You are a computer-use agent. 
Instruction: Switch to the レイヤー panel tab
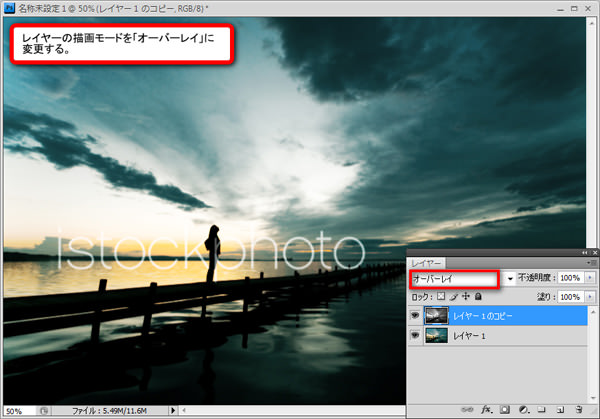[427, 262]
